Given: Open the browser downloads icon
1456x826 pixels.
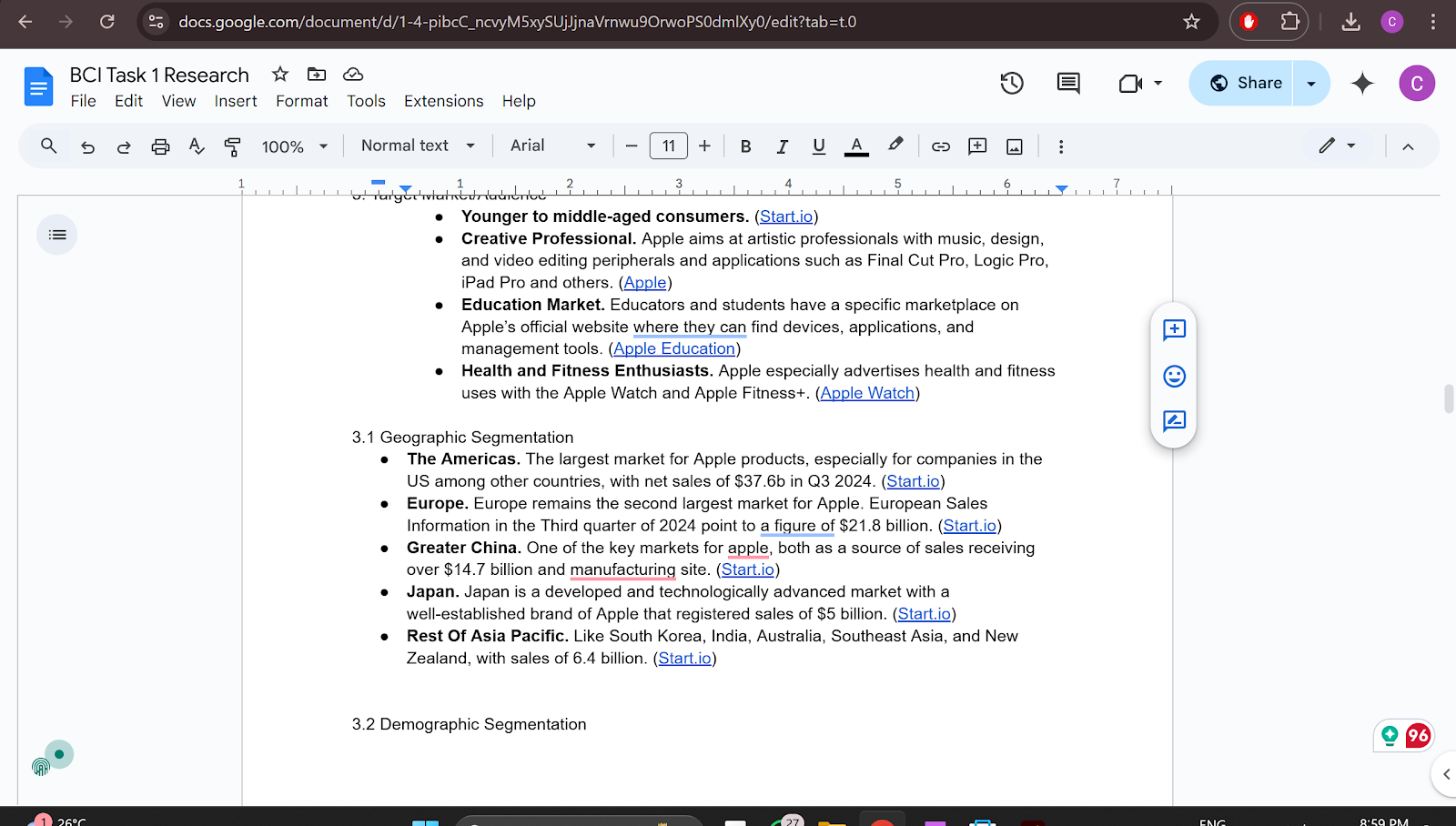Looking at the screenshot, I should click(x=1351, y=22).
